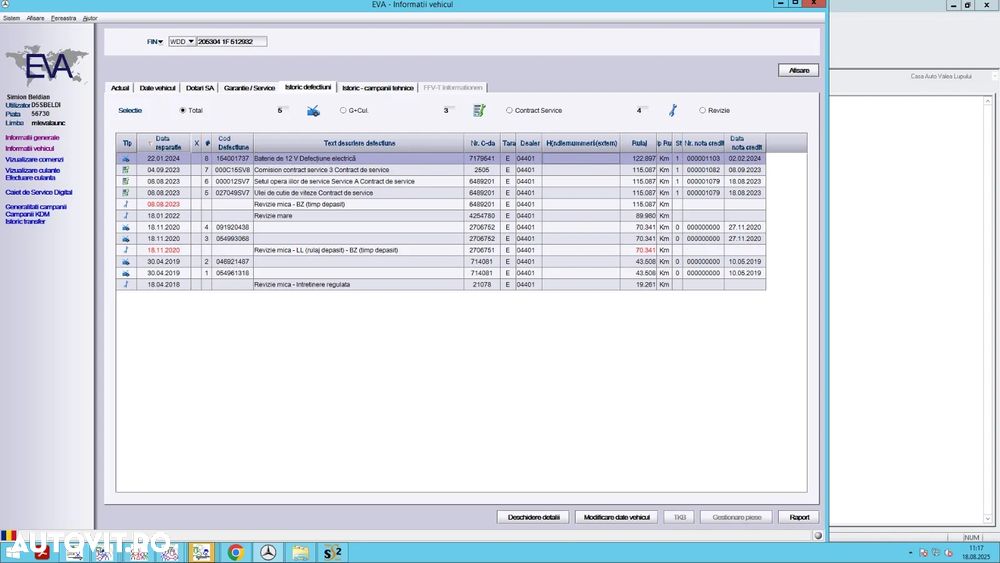This screenshot has height=563, width=1000.
Task: Click the Raport button
Action: [x=798, y=517]
